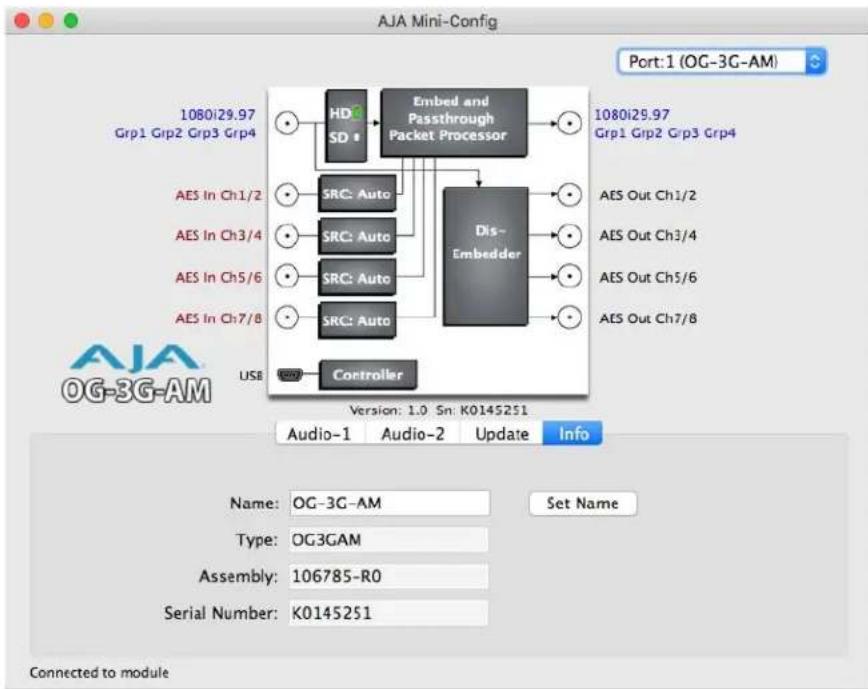Click the AES Out Ch3/4 label
868x689 pixels.
(x=648, y=236)
